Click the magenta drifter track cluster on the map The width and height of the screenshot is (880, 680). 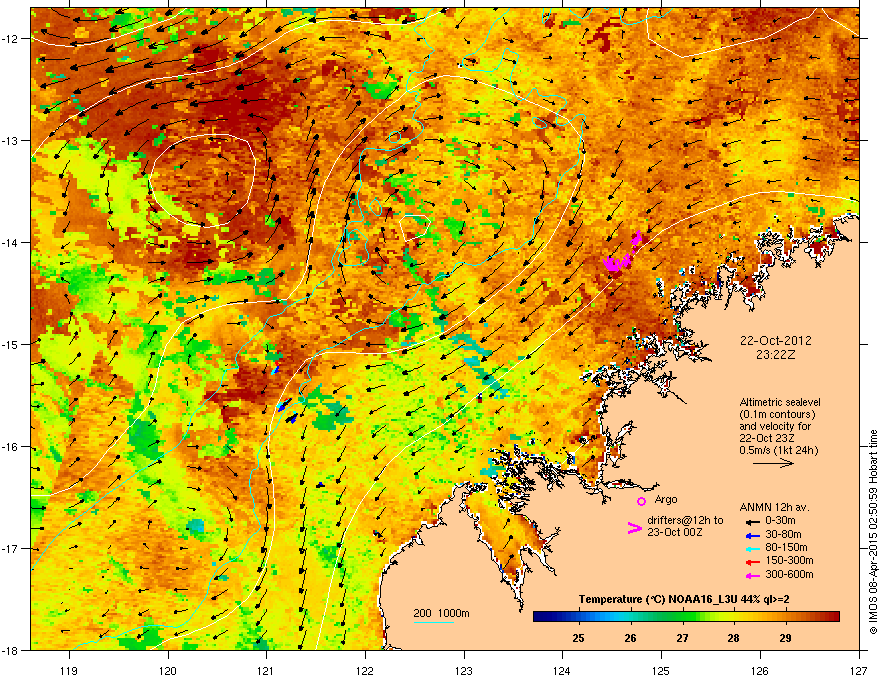(622, 253)
